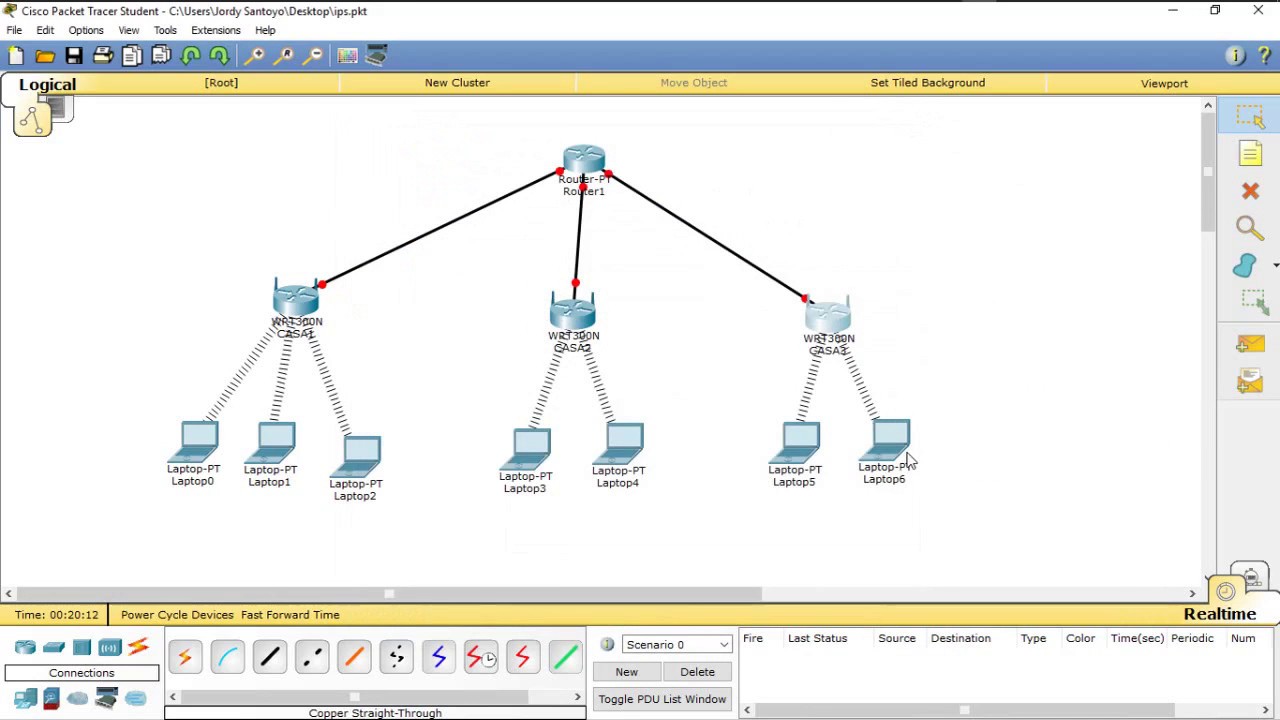Click the info icon in toolbar
The width and height of the screenshot is (1280, 720).
click(1235, 56)
